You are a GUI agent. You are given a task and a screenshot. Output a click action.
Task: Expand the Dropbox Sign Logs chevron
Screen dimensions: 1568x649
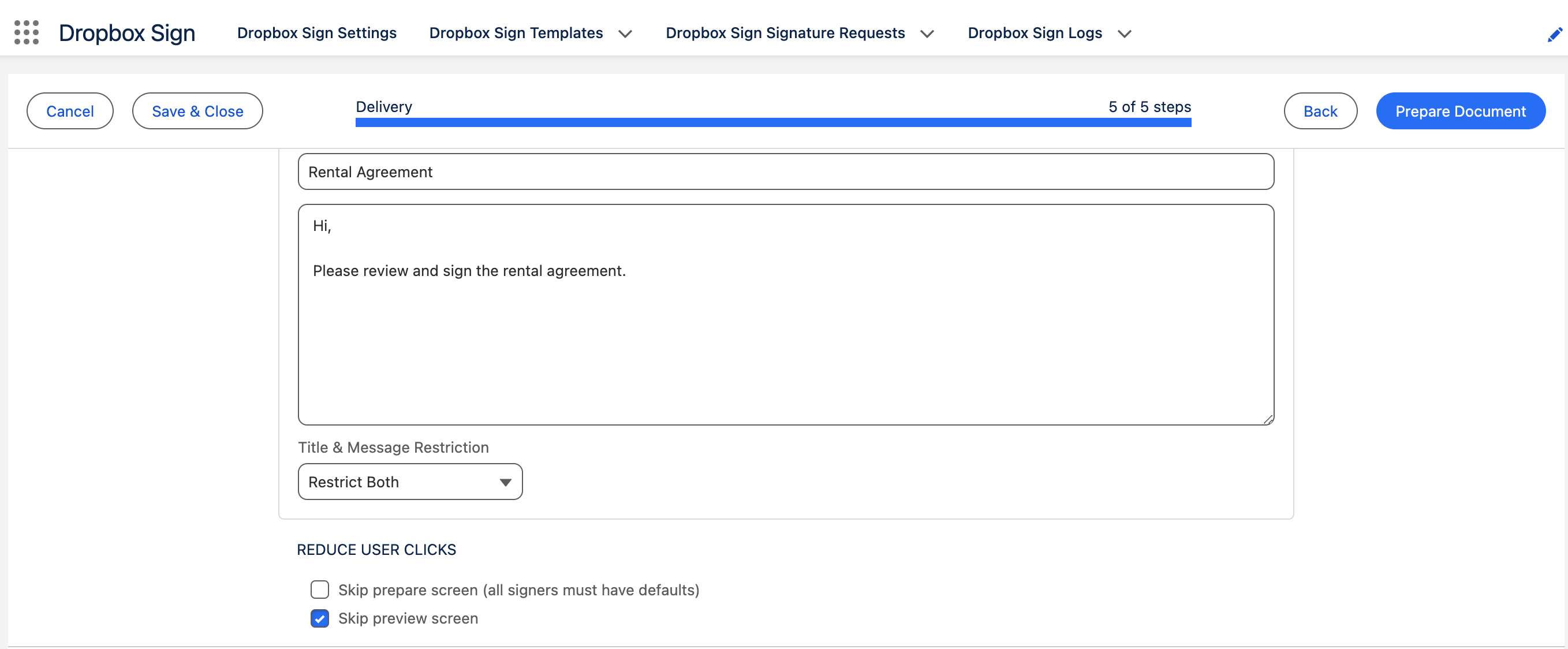click(x=1123, y=33)
